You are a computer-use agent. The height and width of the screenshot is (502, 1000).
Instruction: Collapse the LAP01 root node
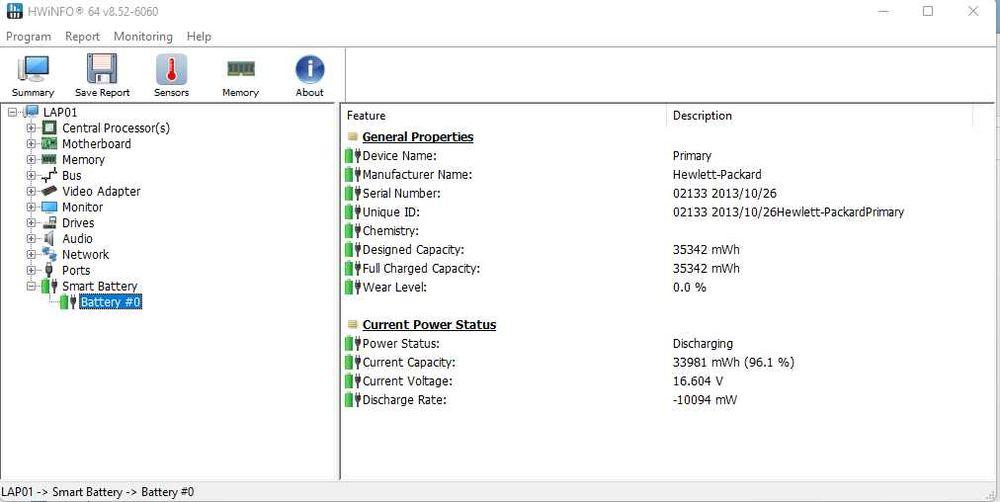point(13,112)
